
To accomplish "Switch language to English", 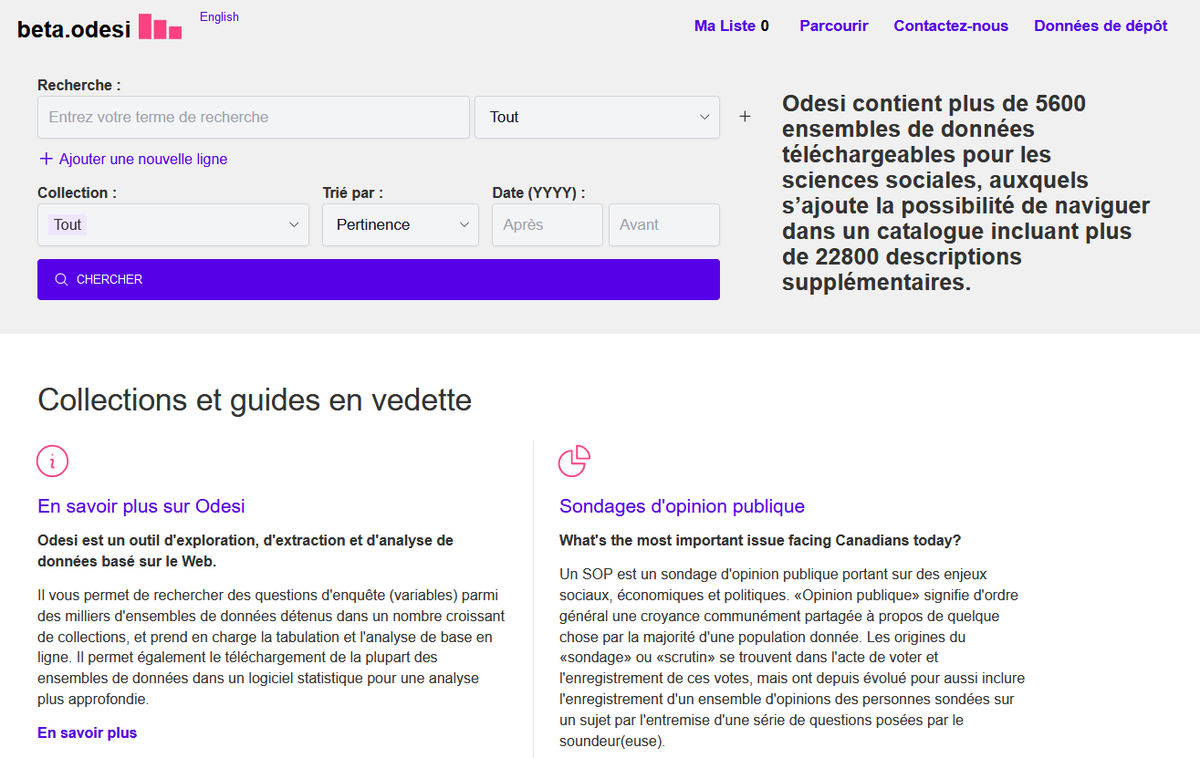I will (x=219, y=17).
